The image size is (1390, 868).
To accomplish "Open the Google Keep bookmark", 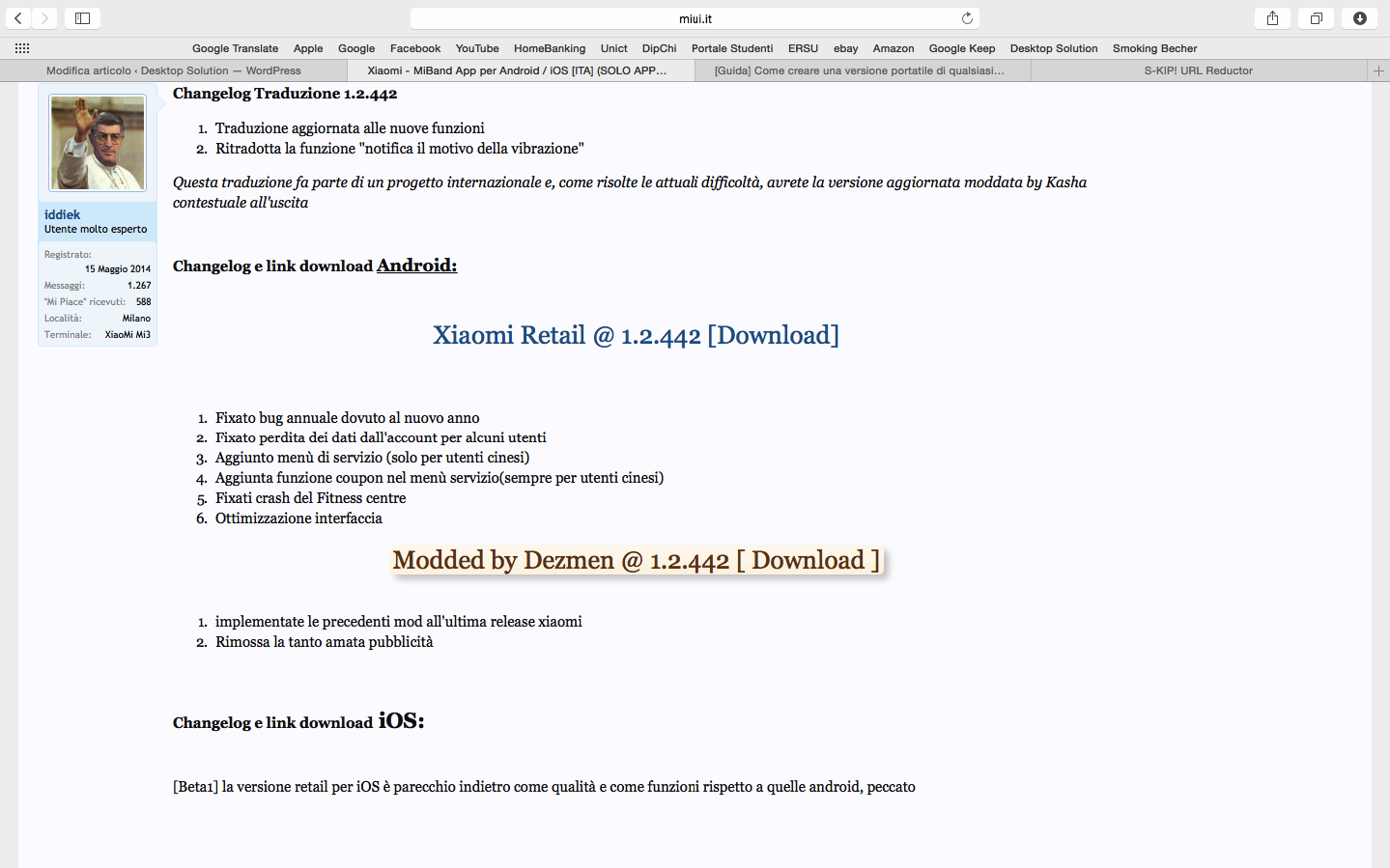I will (962, 48).
